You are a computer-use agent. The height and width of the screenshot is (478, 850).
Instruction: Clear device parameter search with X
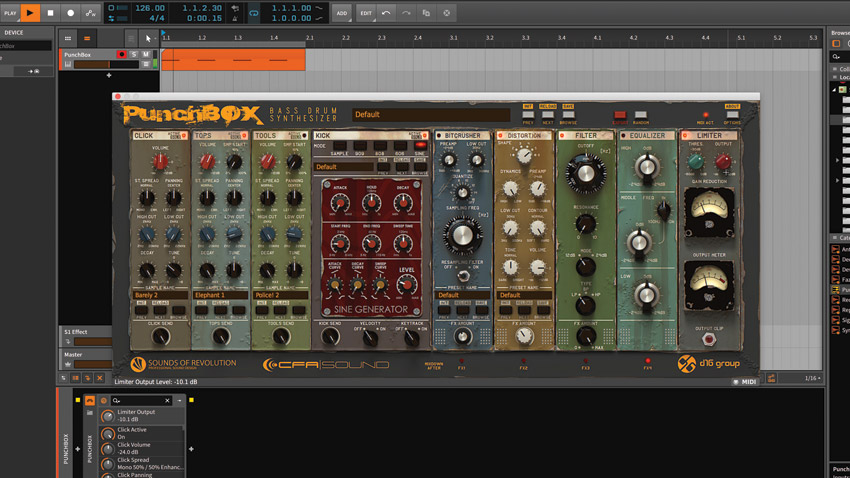pyautogui.click(x=167, y=401)
